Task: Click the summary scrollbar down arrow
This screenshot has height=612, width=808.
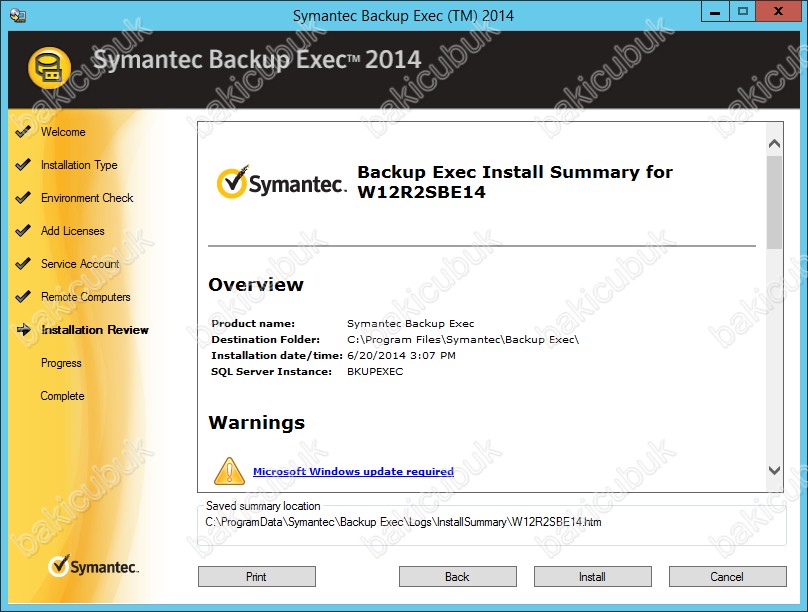Action: pos(774,470)
